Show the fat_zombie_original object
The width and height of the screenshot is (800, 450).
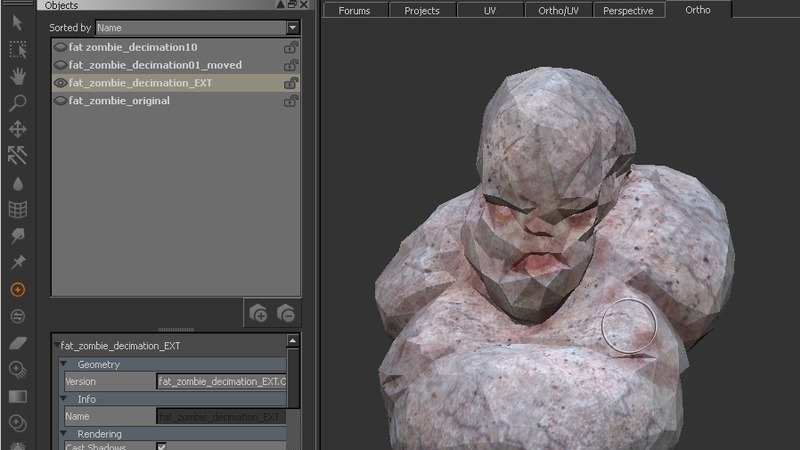60,101
